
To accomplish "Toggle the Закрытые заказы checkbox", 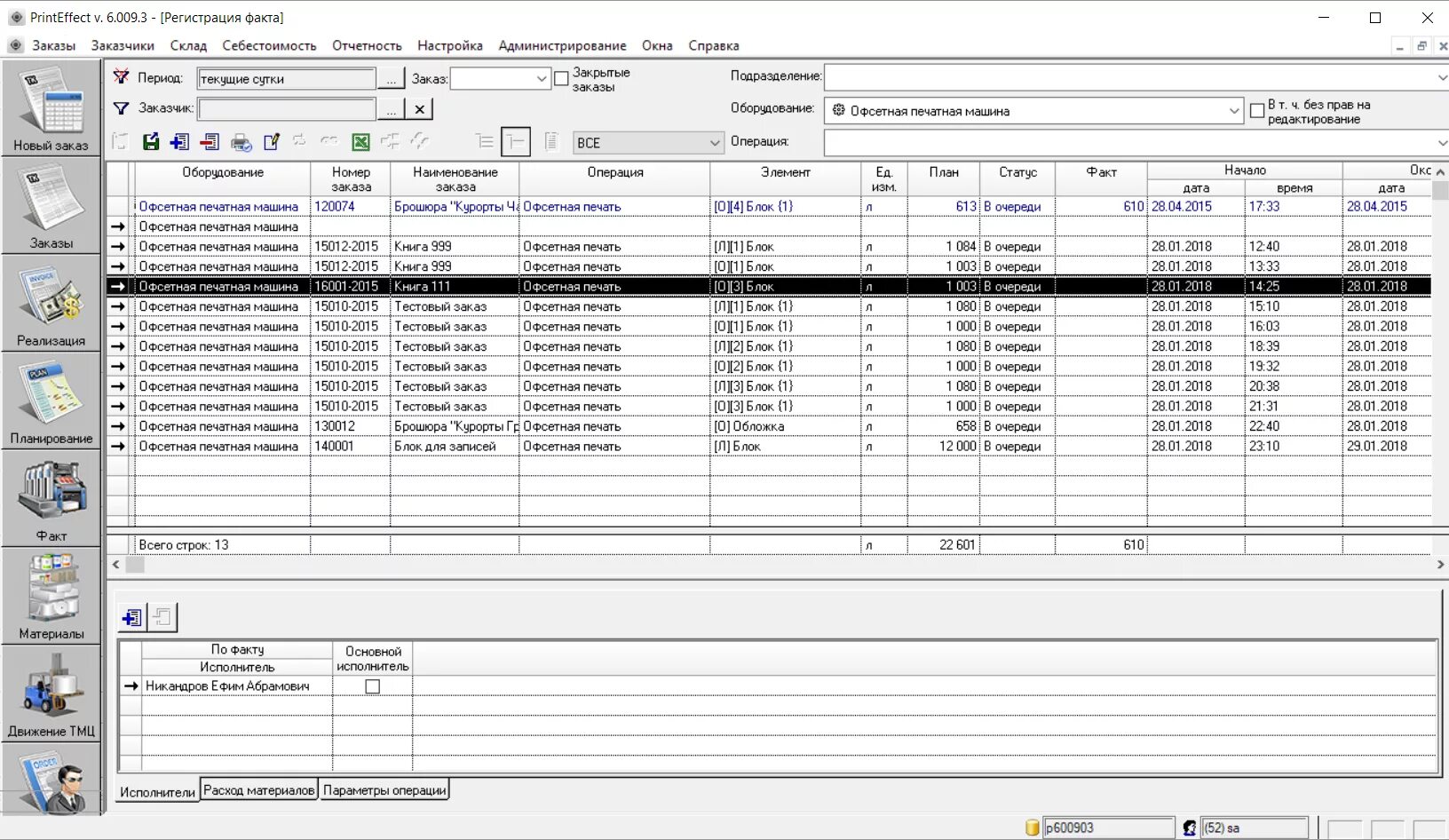I will click(x=561, y=79).
